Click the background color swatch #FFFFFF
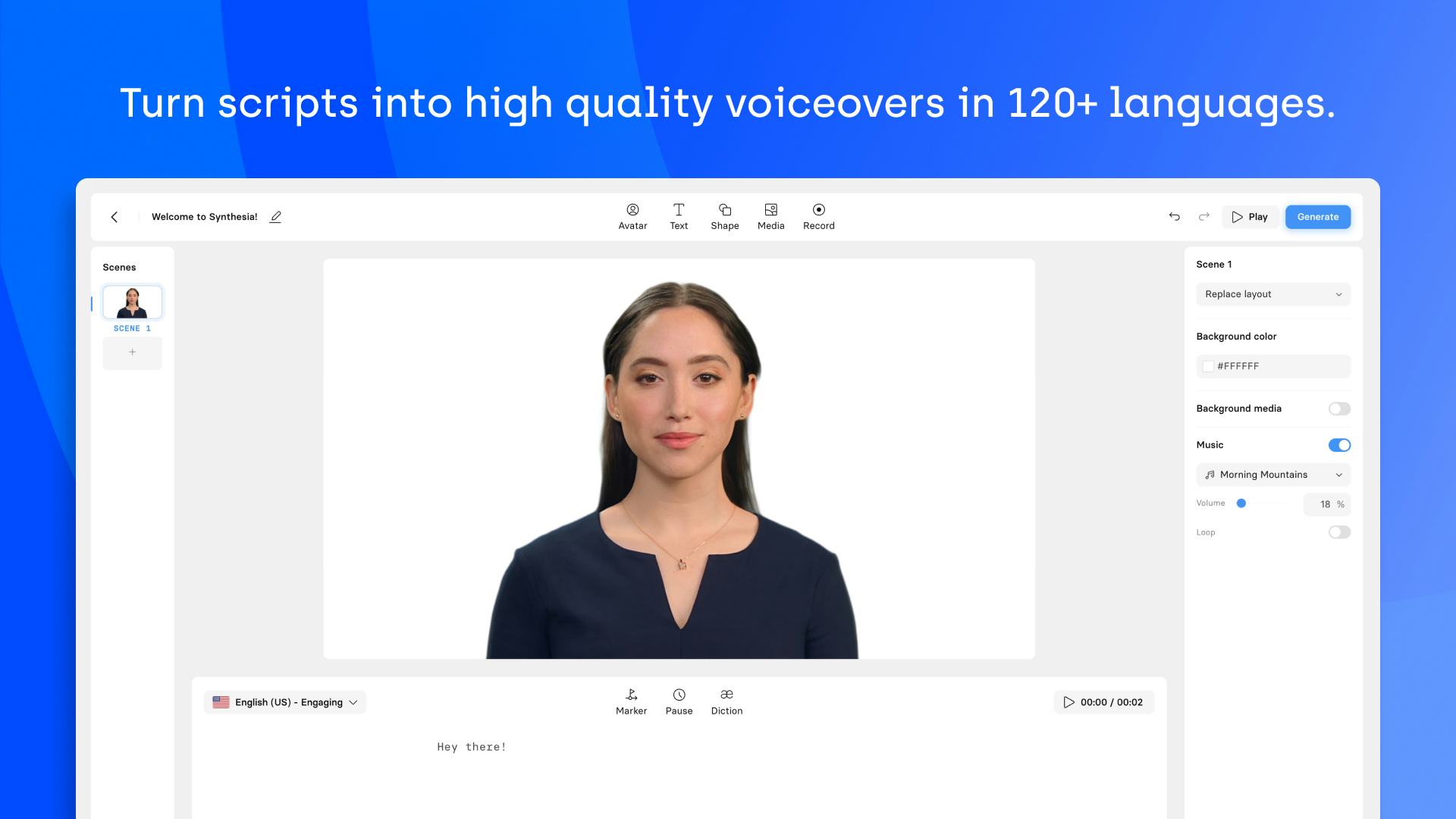 pyautogui.click(x=1208, y=366)
